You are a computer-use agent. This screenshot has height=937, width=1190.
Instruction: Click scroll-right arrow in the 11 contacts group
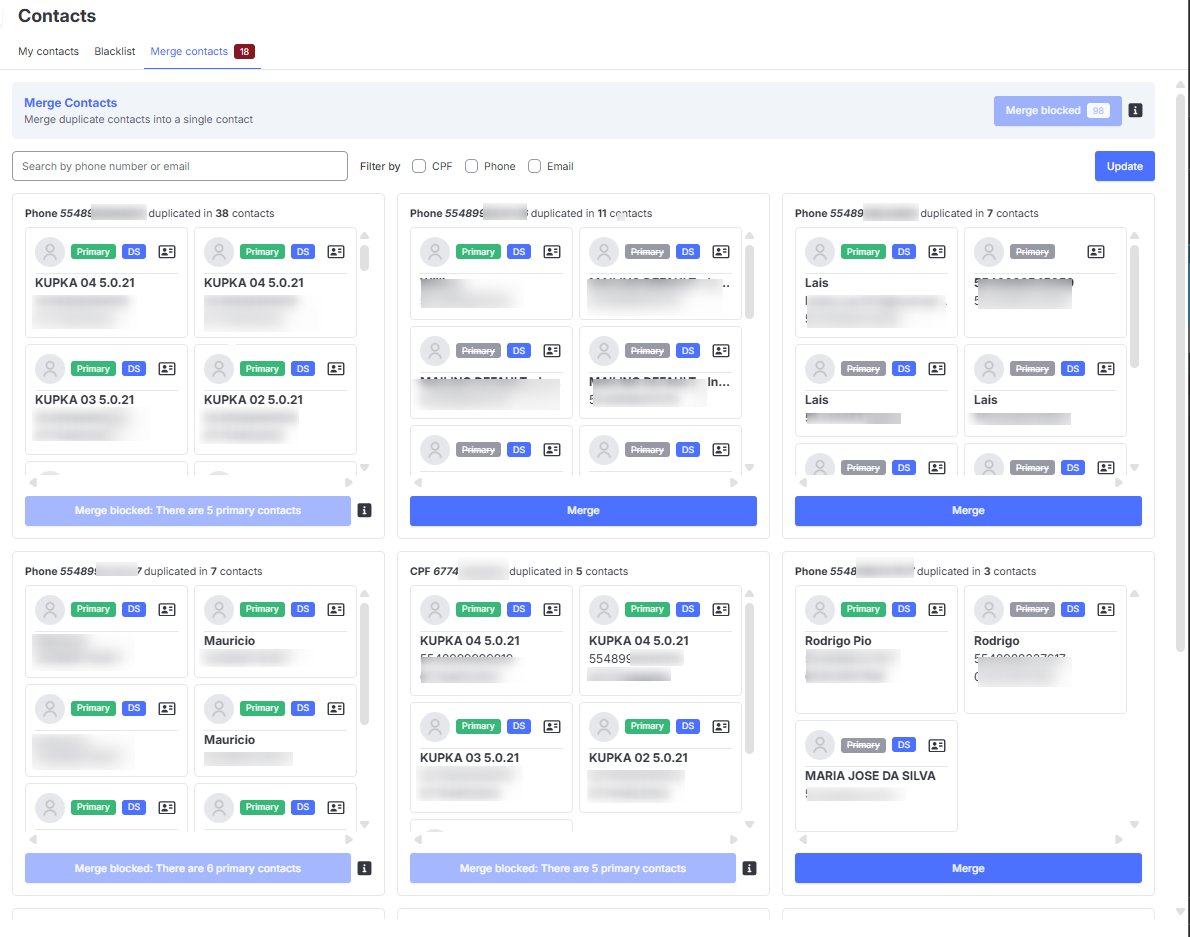[x=734, y=482]
